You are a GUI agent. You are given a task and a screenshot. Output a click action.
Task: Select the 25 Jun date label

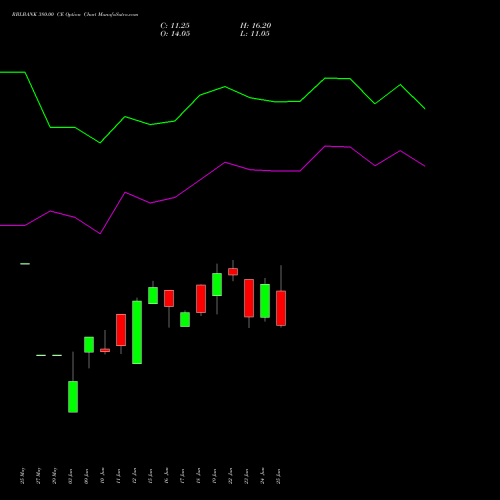pos(279,476)
